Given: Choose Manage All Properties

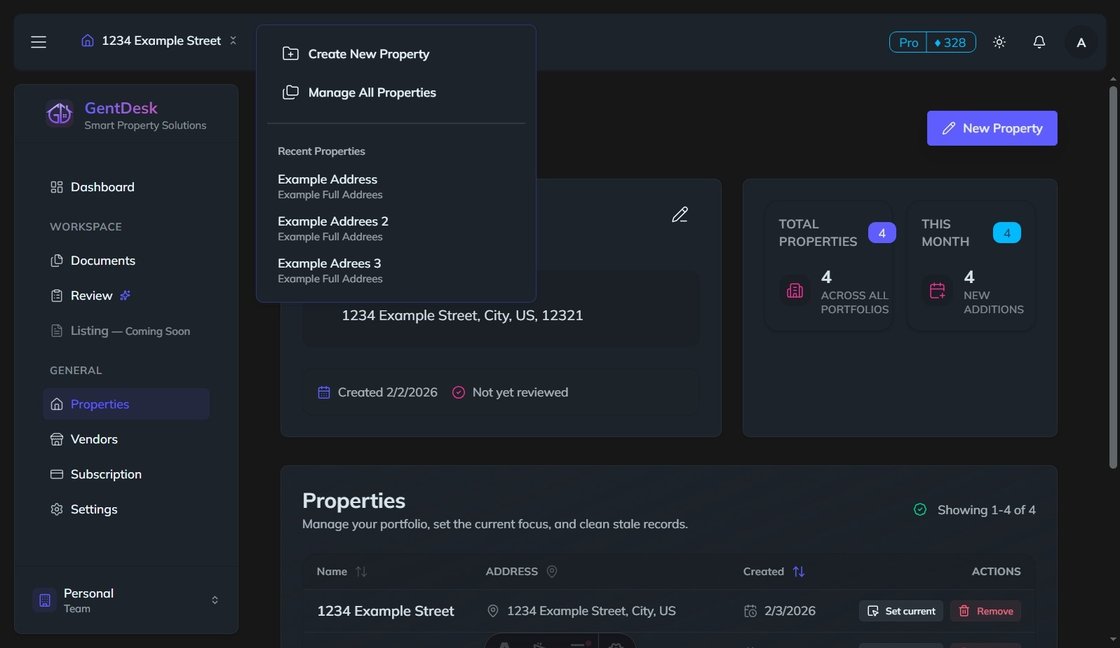Looking at the screenshot, I should point(371,92).
